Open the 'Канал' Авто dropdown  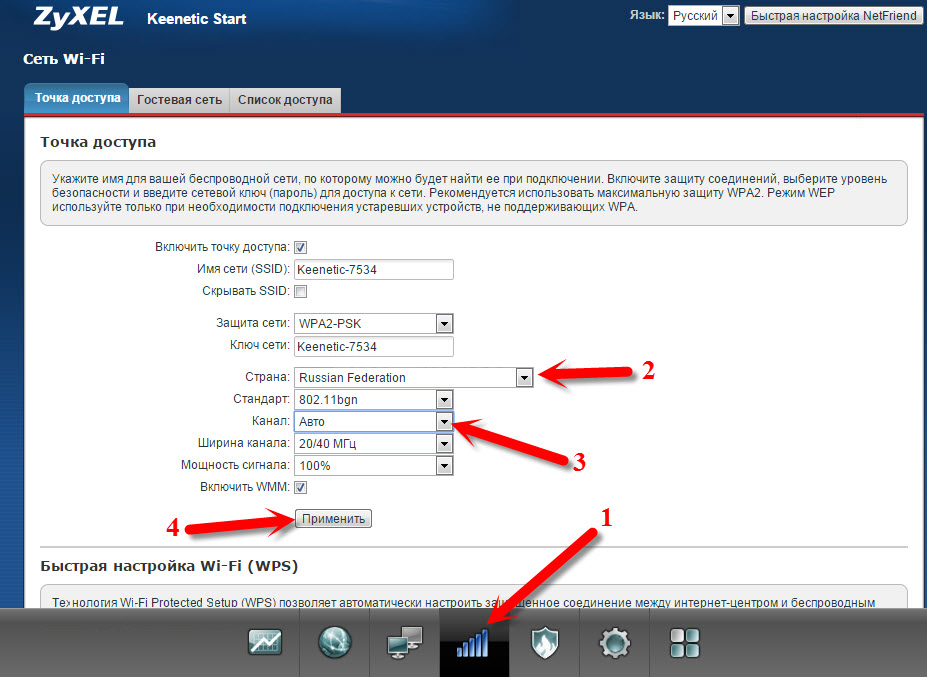coord(374,422)
